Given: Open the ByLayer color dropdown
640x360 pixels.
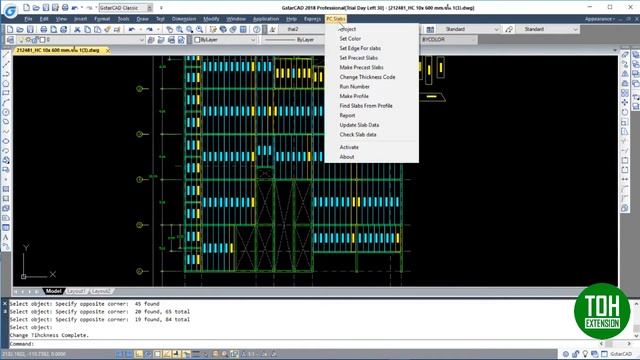Looking at the screenshot, I should [253, 40].
